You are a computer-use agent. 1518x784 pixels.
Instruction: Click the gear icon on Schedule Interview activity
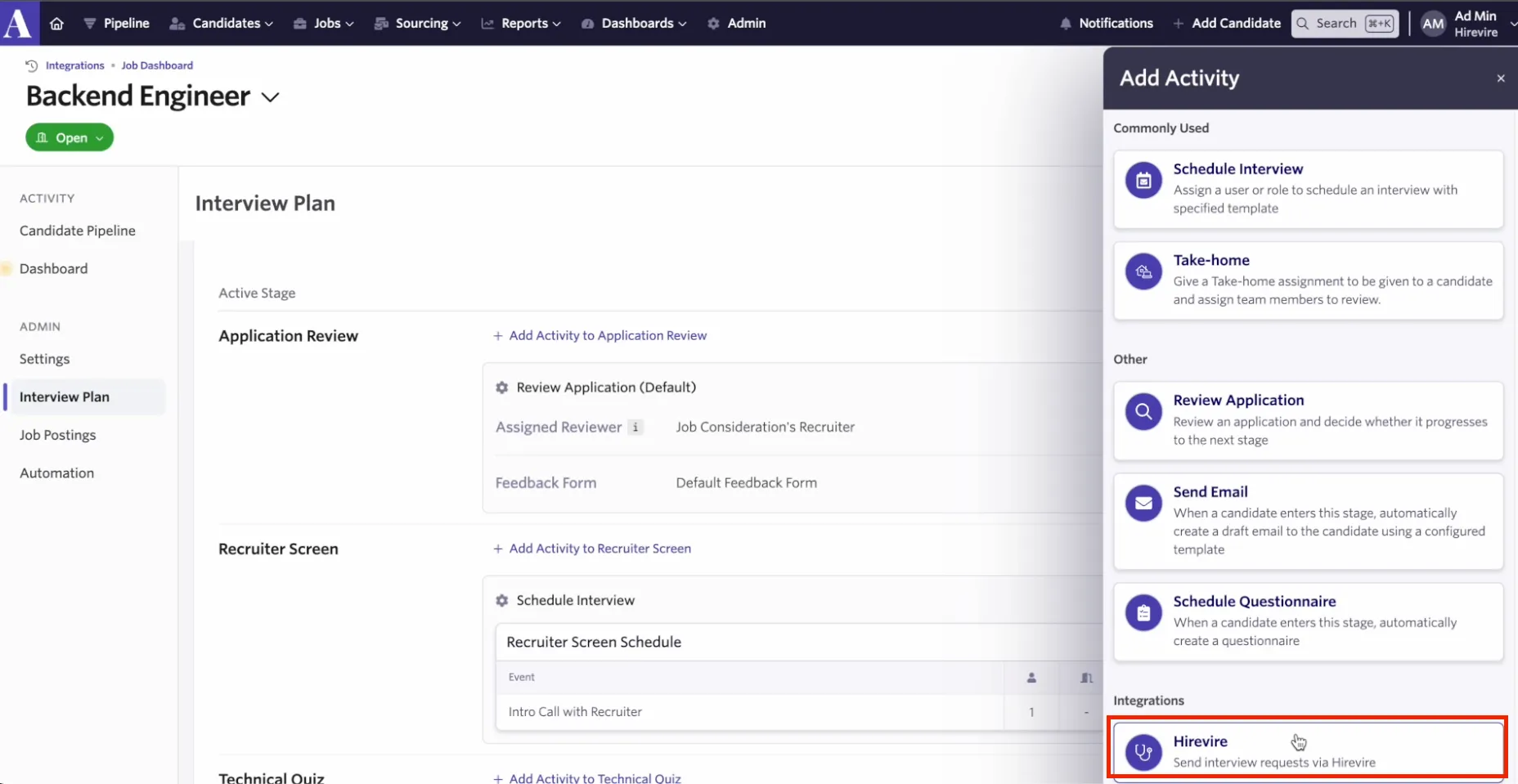[x=501, y=600]
